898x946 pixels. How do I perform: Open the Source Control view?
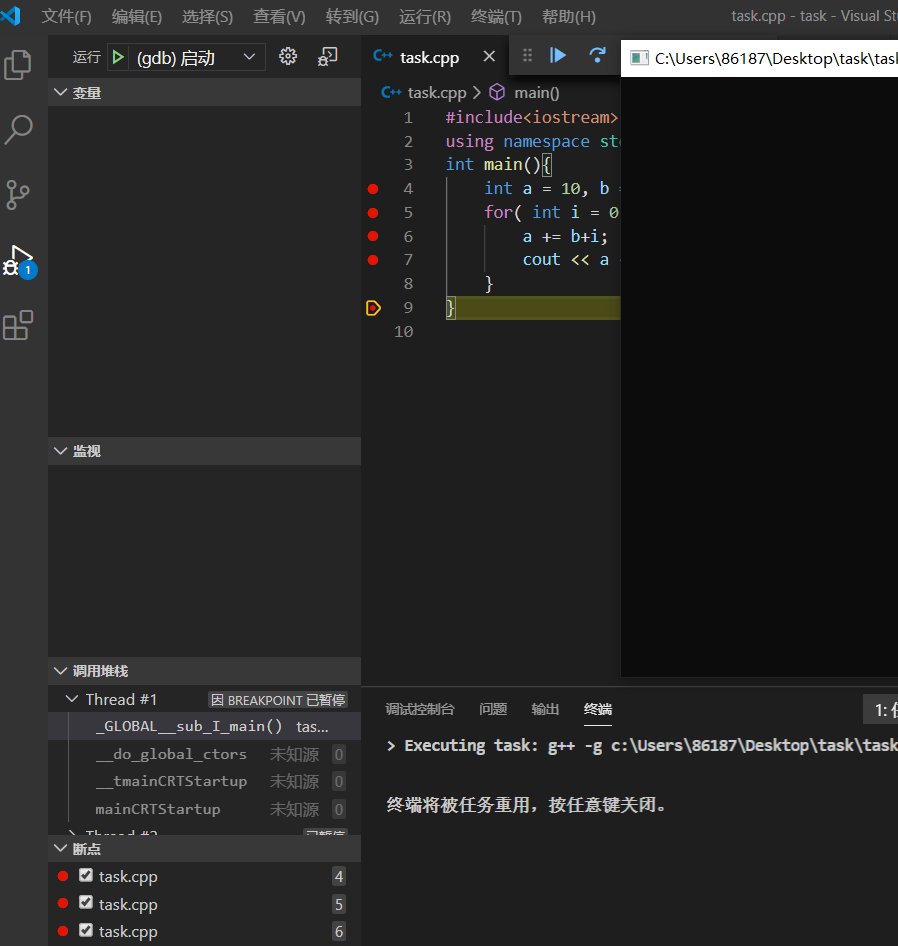[18, 195]
